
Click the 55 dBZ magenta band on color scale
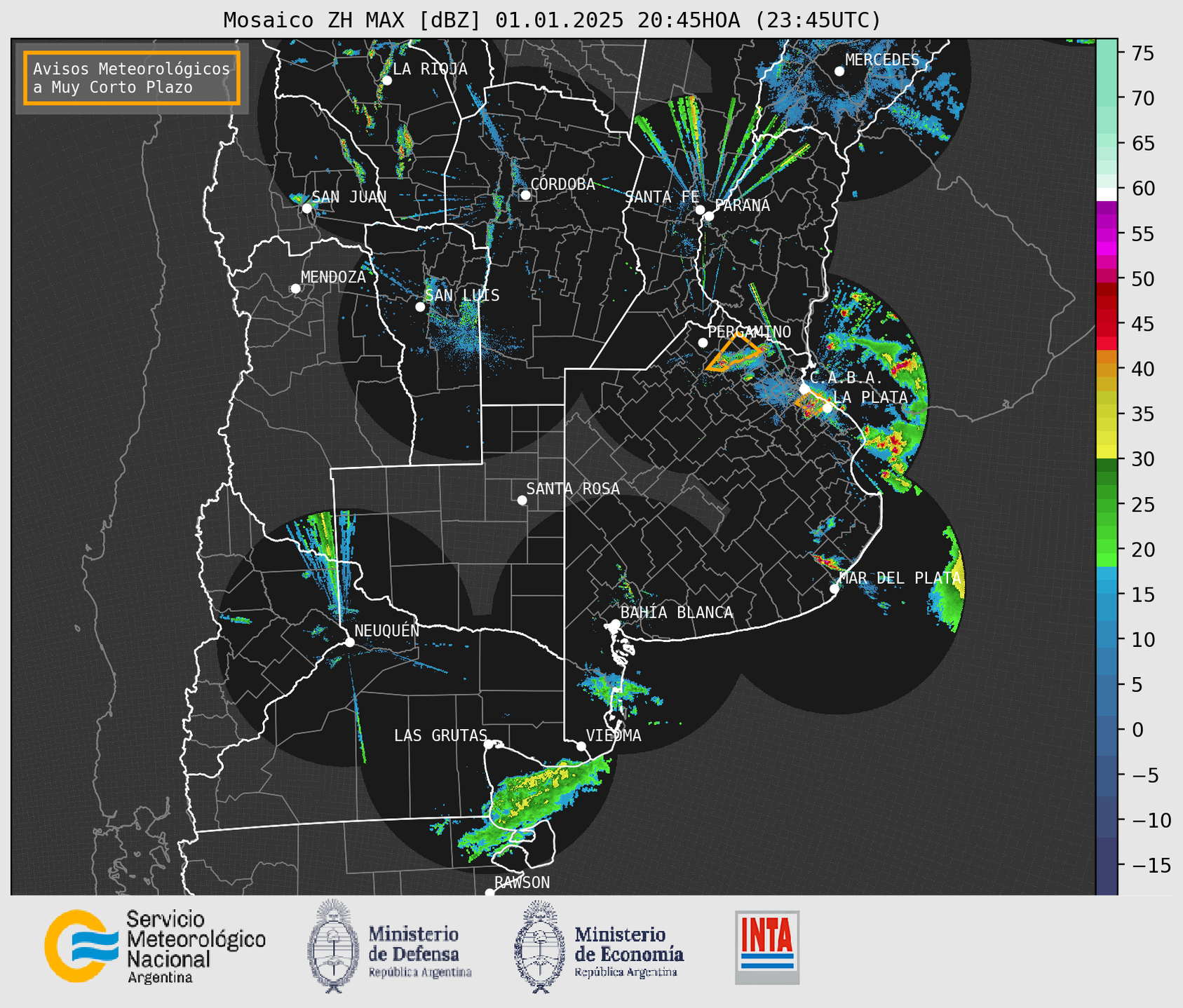click(x=1107, y=233)
